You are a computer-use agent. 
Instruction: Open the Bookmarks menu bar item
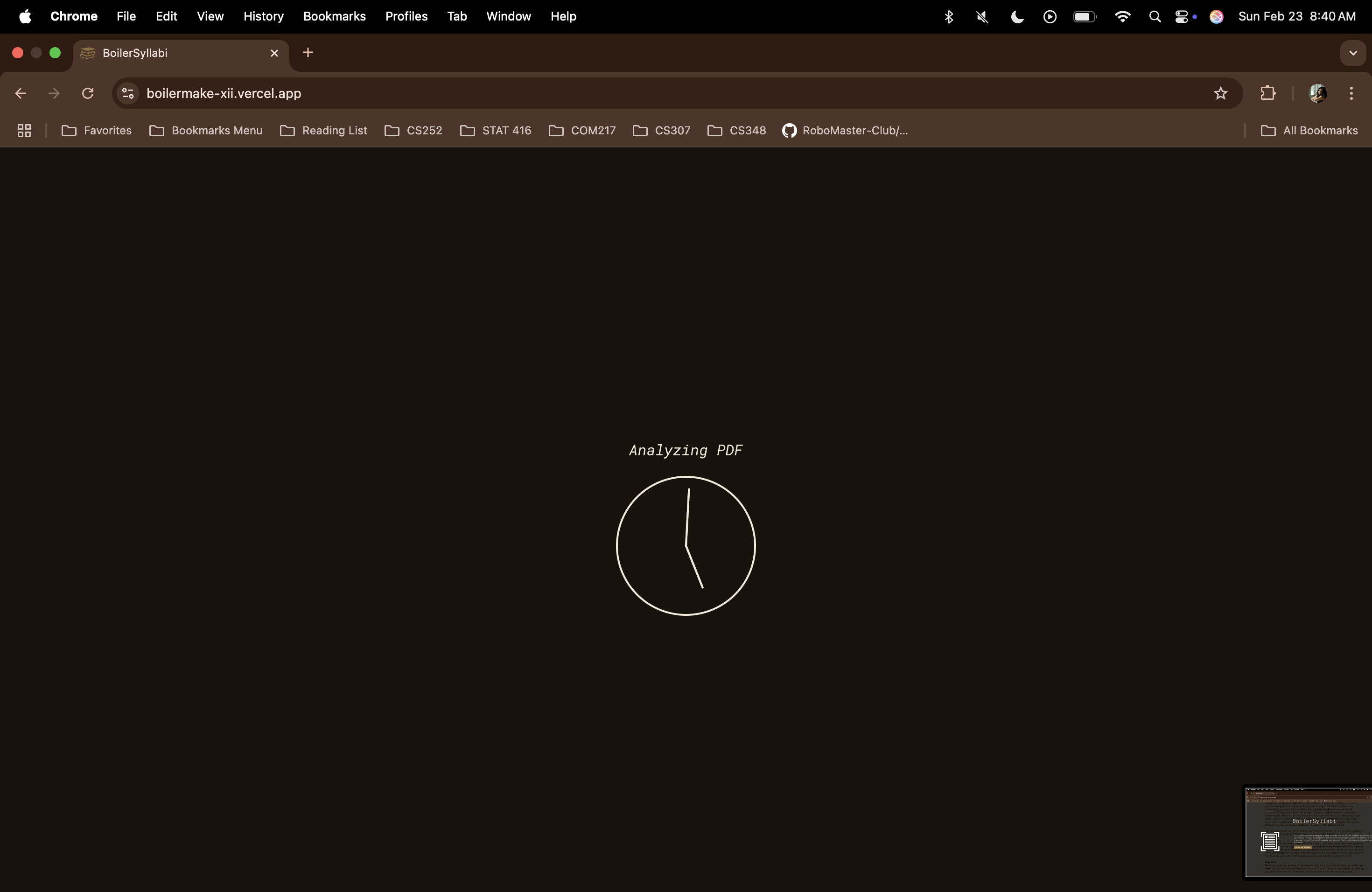334,17
